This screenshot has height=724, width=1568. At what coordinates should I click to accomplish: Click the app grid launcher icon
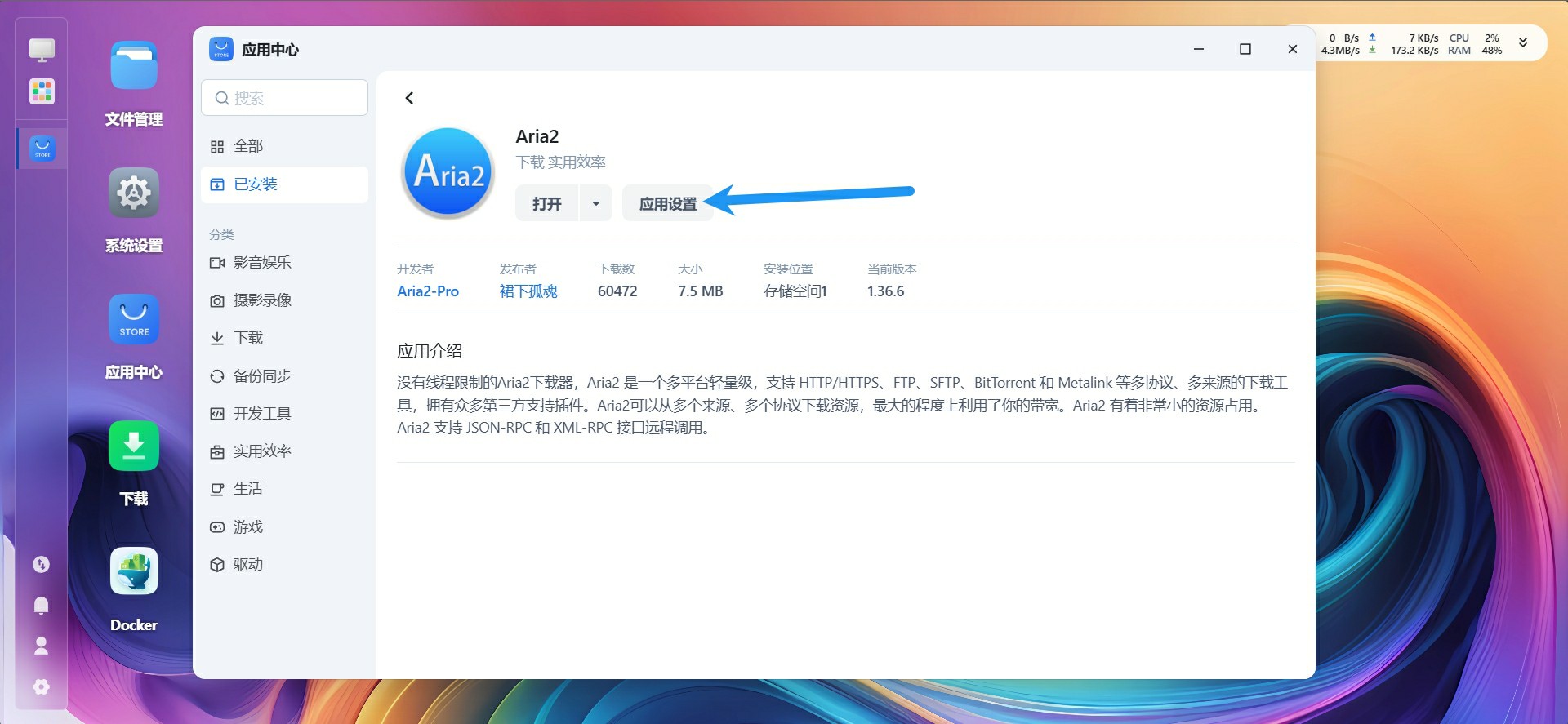pos(42,91)
